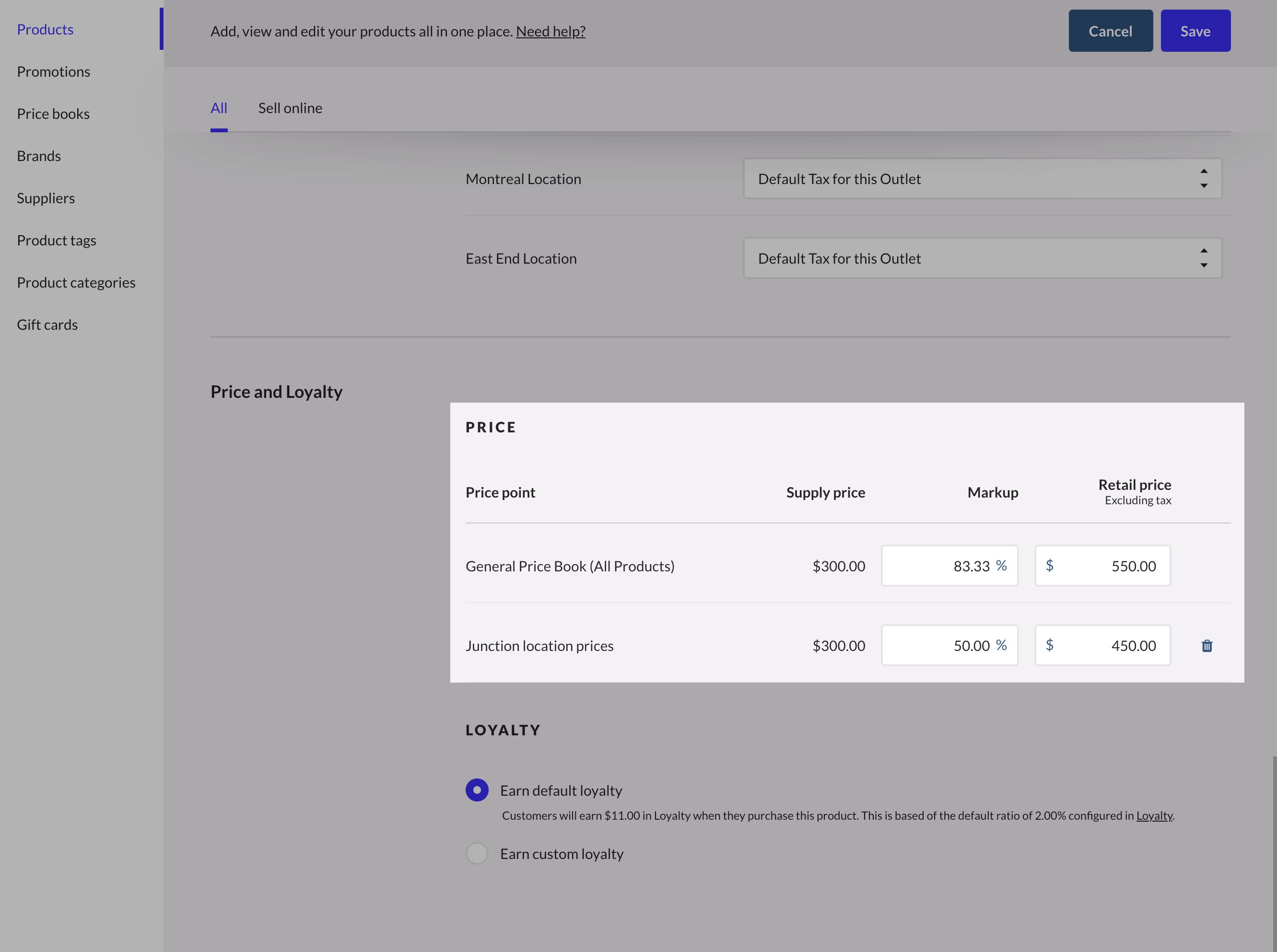
Task: Navigate to Gift cards
Action: (47, 325)
